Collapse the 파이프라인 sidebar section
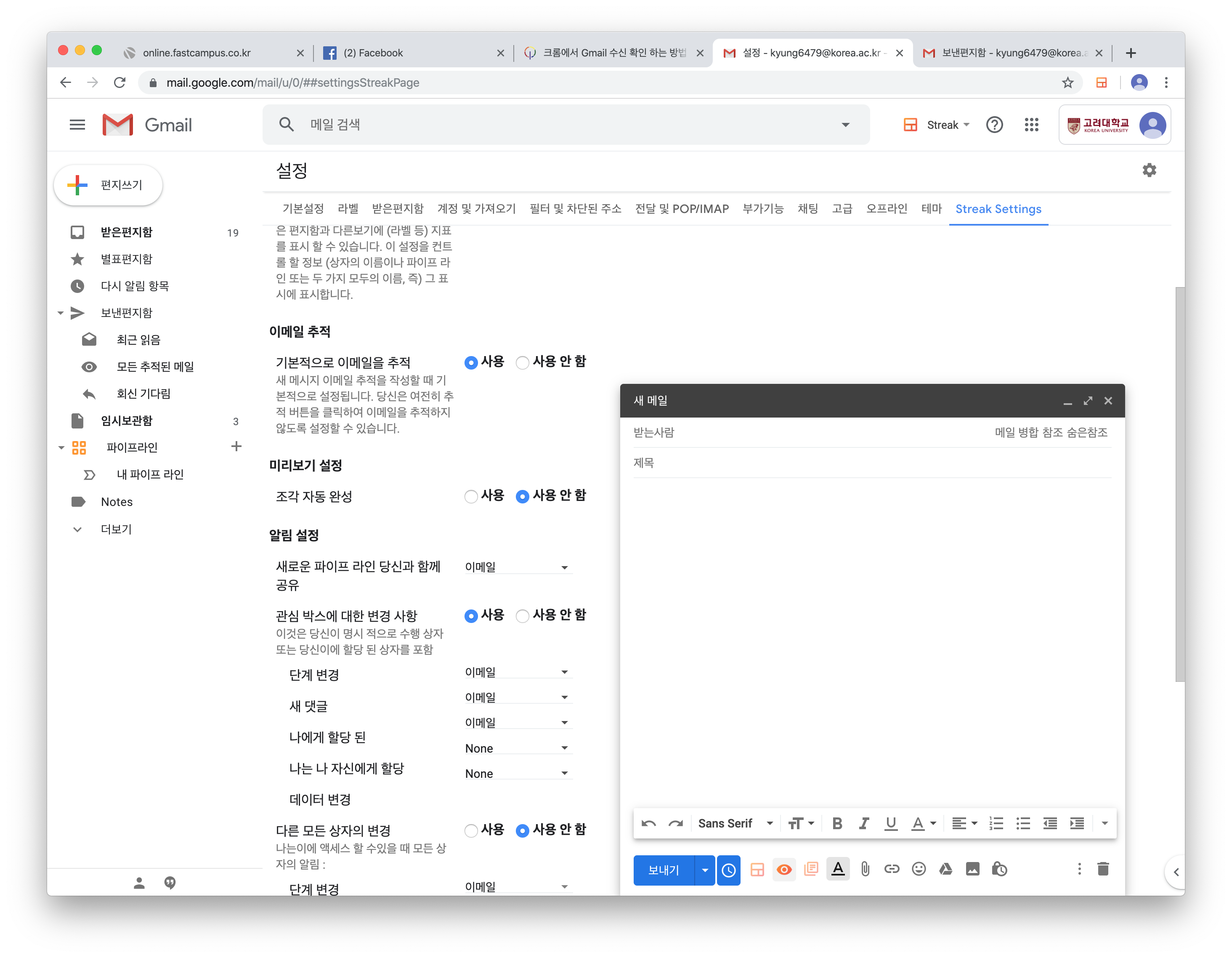Viewport: 1232px width, 958px height. (x=61, y=448)
